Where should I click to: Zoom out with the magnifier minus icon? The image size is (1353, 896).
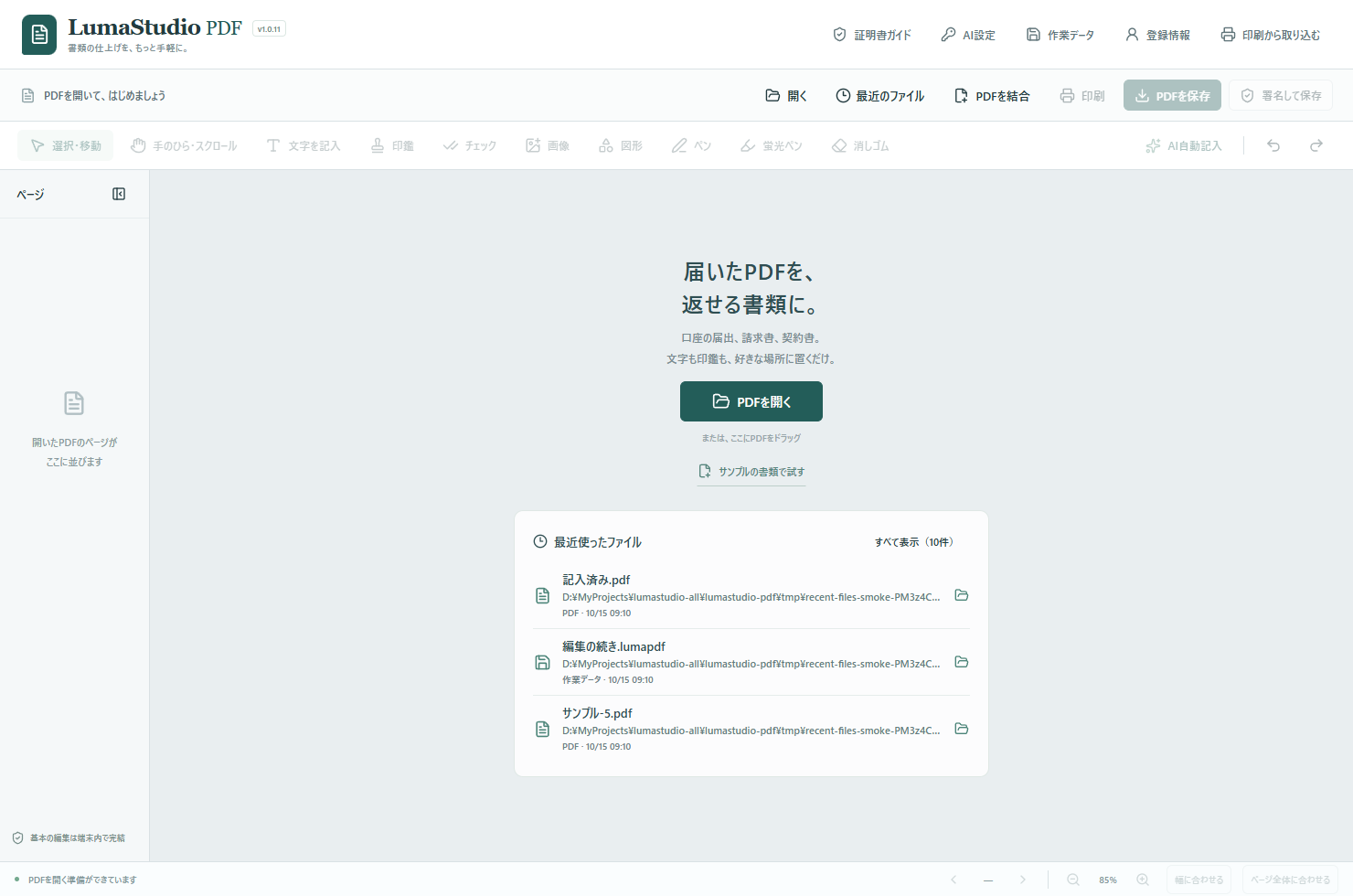click(x=1073, y=880)
